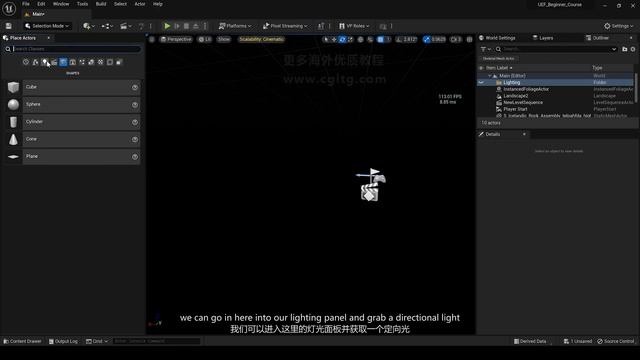Switch to the Outliner tab
The width and height of the screenshot is (640, 360).
pyautogui.click(x=598, y=38)
